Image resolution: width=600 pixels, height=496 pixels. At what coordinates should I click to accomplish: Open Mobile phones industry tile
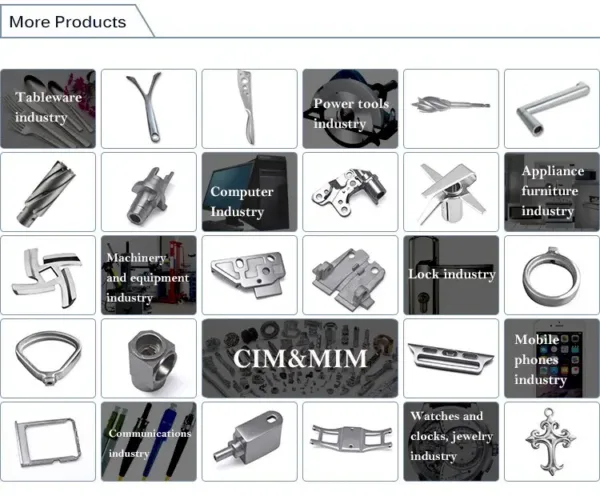pyautogui.click(x=552, y=358)
